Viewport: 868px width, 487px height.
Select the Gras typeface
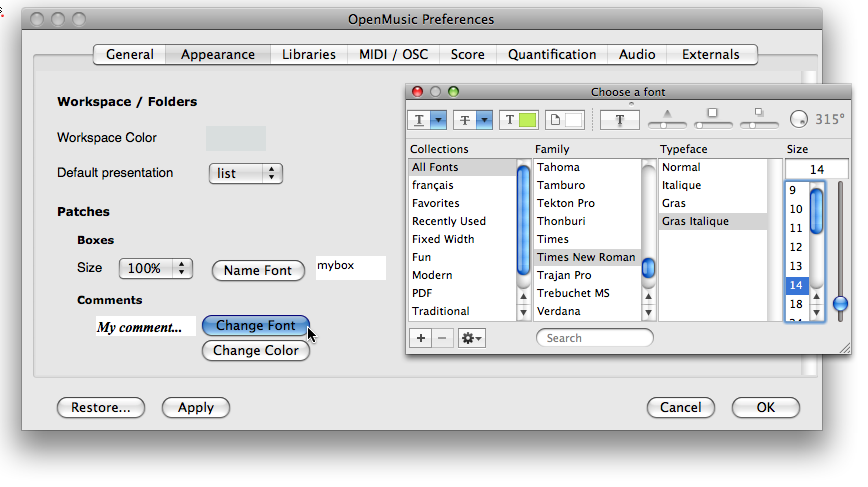tap(712, 203)
